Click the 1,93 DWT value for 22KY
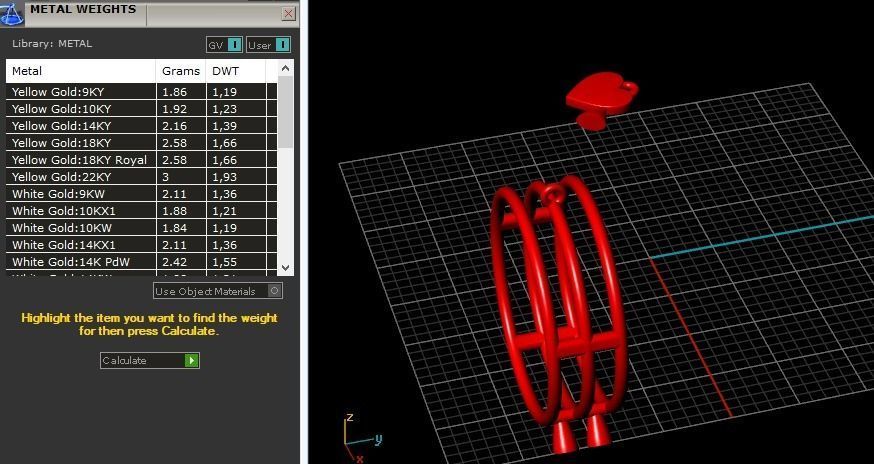The image size is (874, 464). coord(225,177)
